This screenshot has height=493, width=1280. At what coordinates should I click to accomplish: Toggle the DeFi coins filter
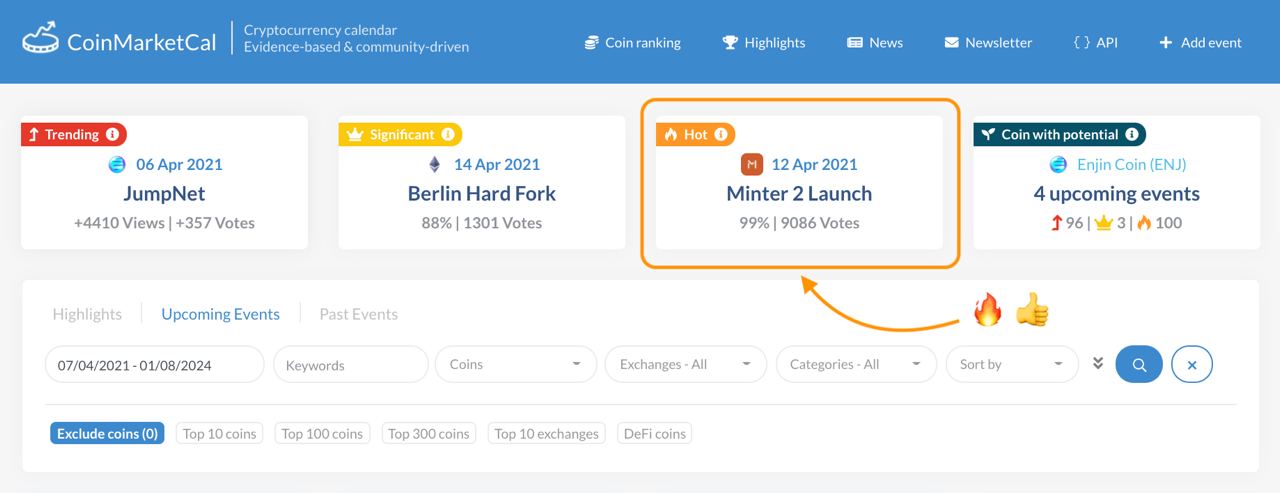click(x=655, y=433)
